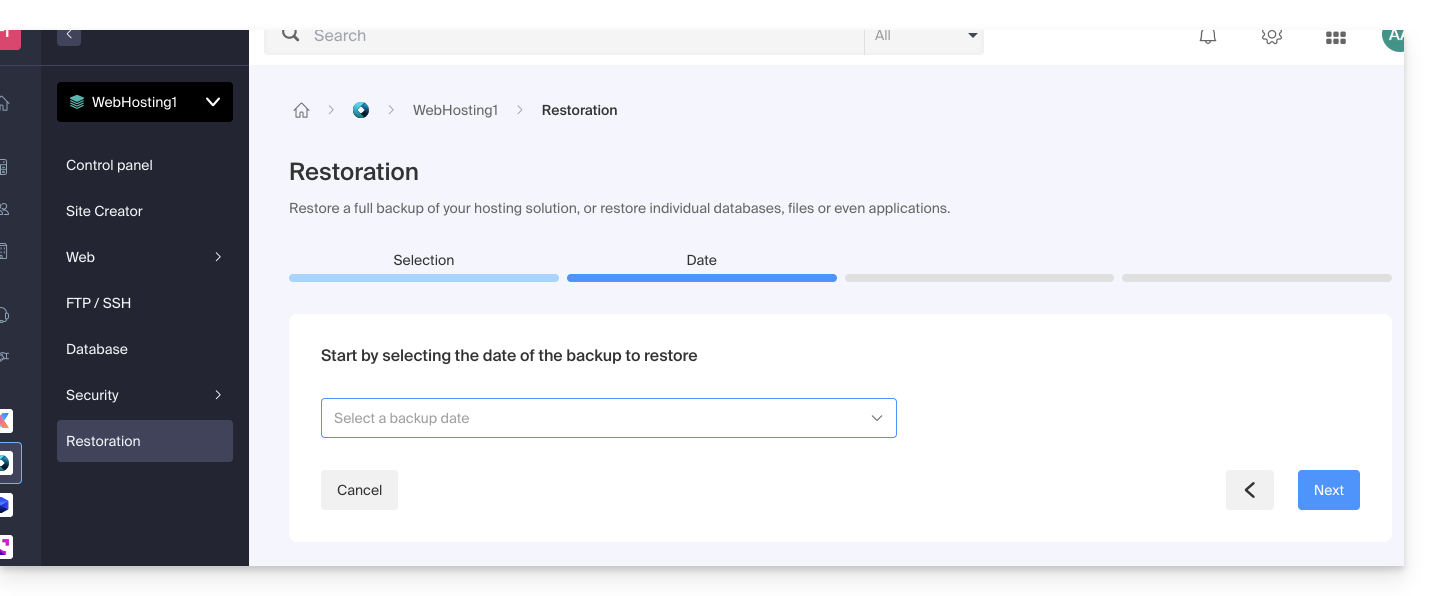1434x596 pixels.
Task: Open the notifications bell
Action: point(1208,37)
